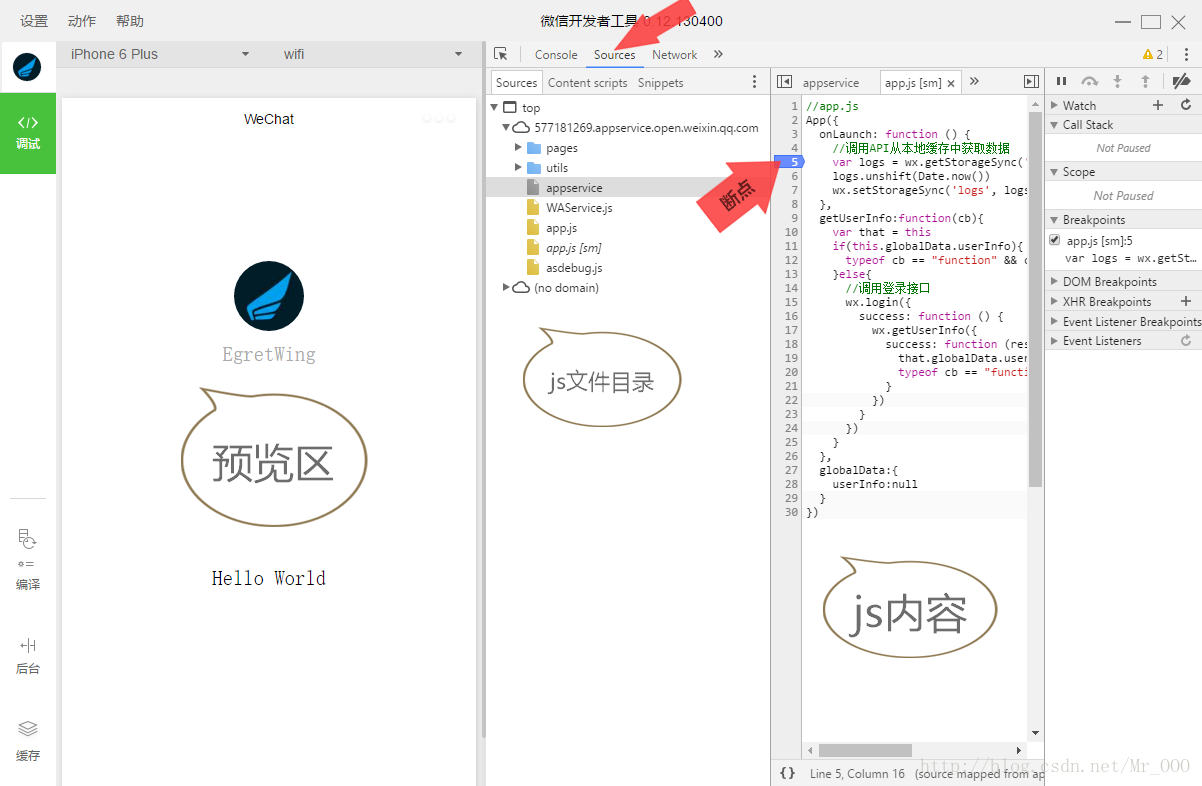
Task: Toggle the debugger sidebar icon
Action: click(x=1031, y=82)
